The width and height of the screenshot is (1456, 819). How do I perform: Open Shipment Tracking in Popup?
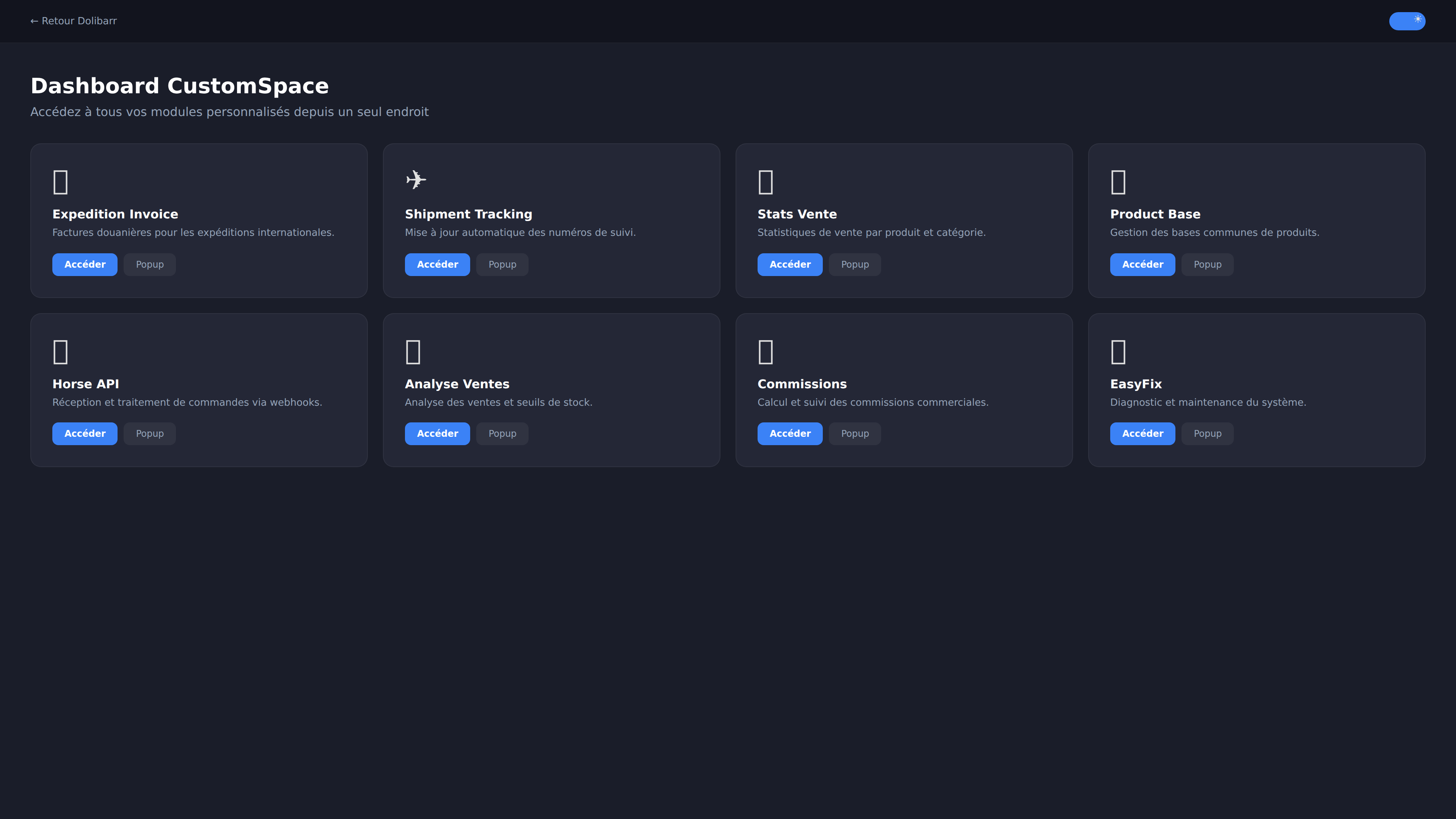(x=502, y=265)
